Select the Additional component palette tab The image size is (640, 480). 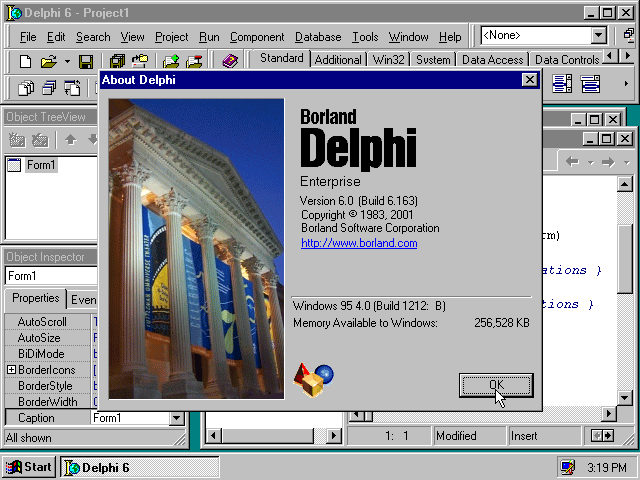point(338,60)
